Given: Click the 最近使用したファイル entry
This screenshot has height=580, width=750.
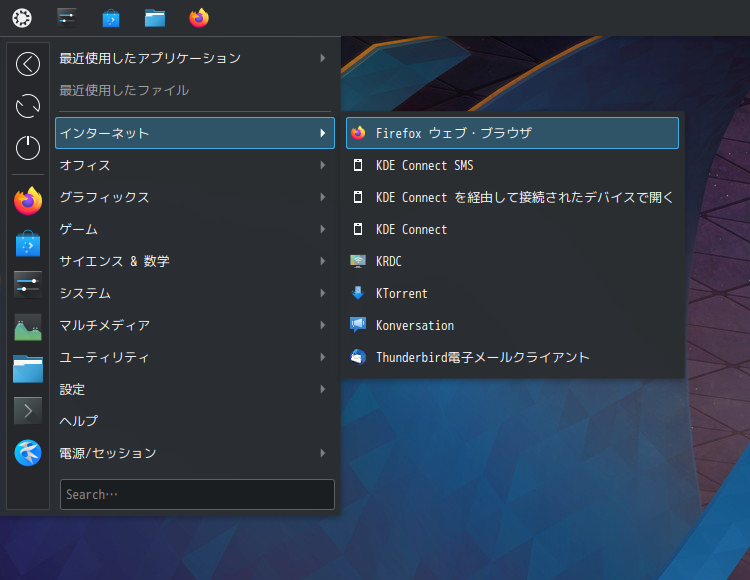Looking at the screenshot, I should click(x=195, y=90).
